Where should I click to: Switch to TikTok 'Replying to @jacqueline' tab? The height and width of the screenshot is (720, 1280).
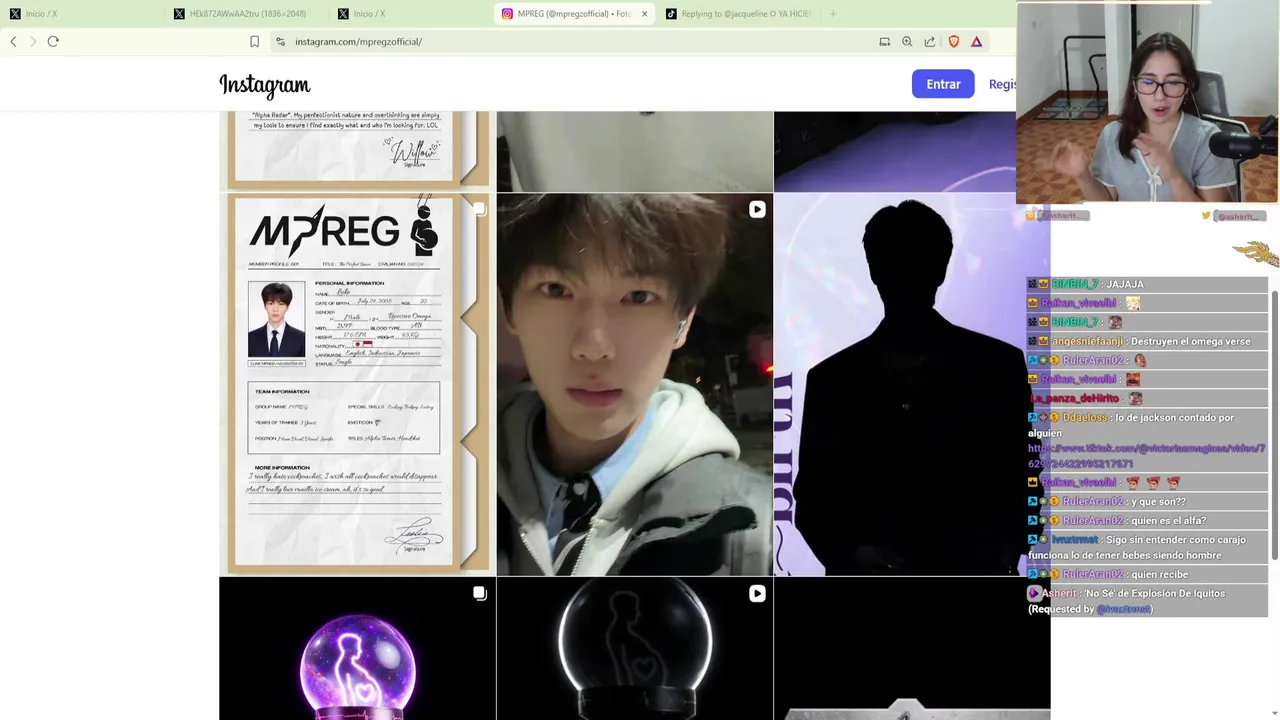(738, 14)
